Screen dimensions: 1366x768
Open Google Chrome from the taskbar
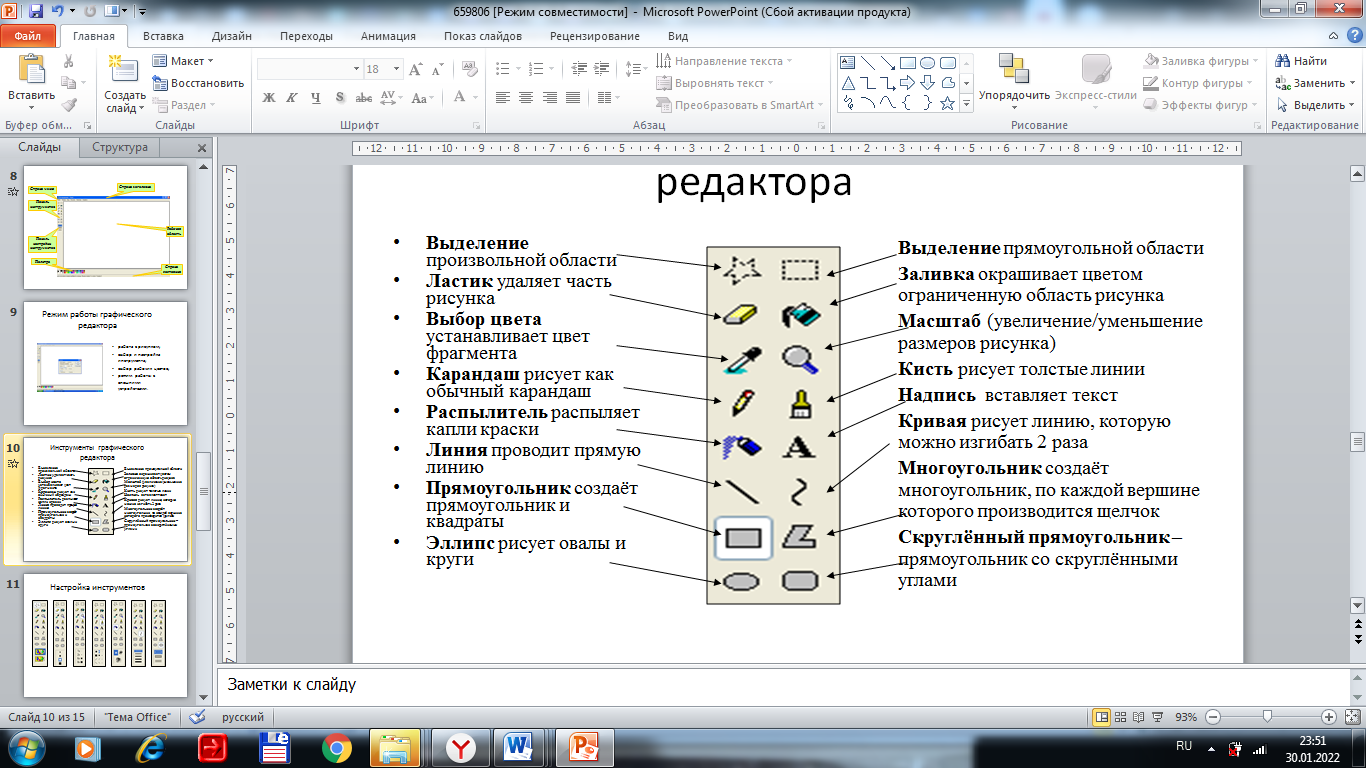[336, 748]
